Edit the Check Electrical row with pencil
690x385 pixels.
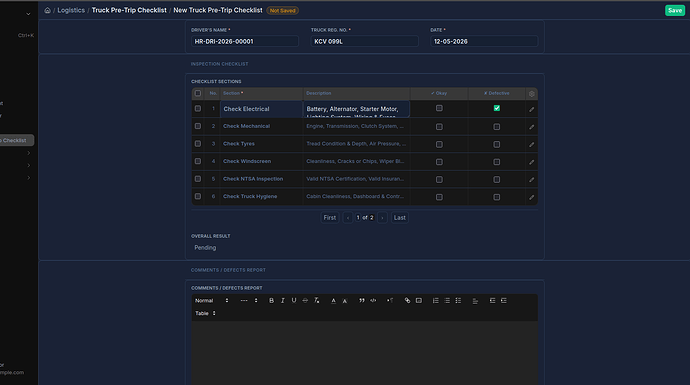click(x=532, y=109)
